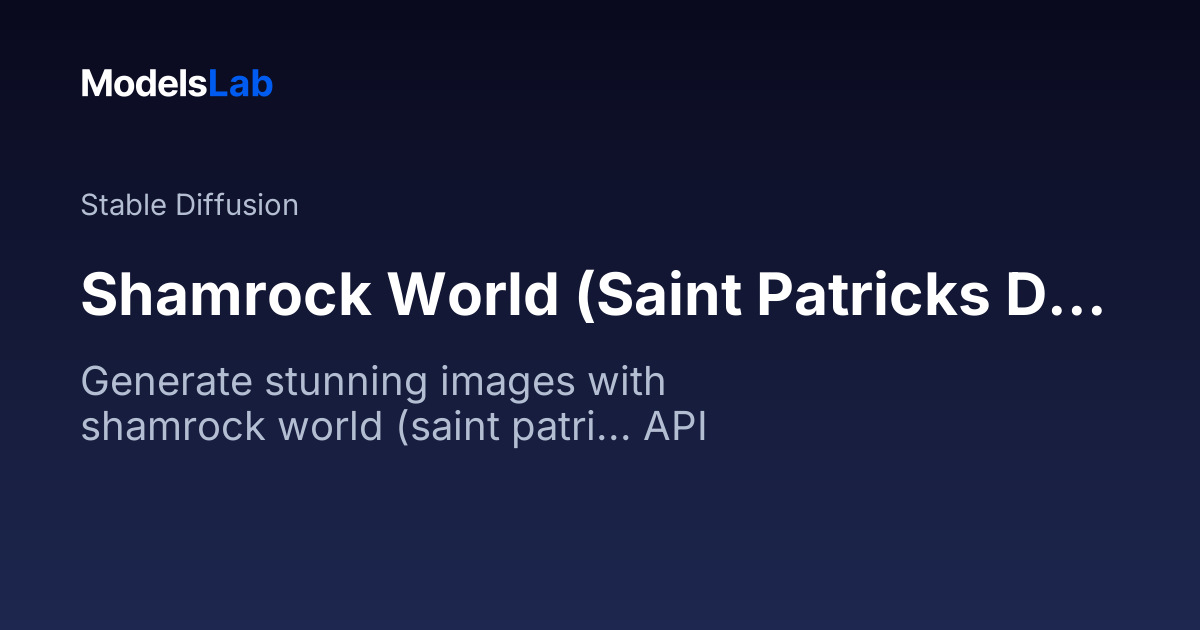The height and width of the screenshot is (630, 1200).
Task: Open the Shamrock World title heading
Action: coord(592,293)
